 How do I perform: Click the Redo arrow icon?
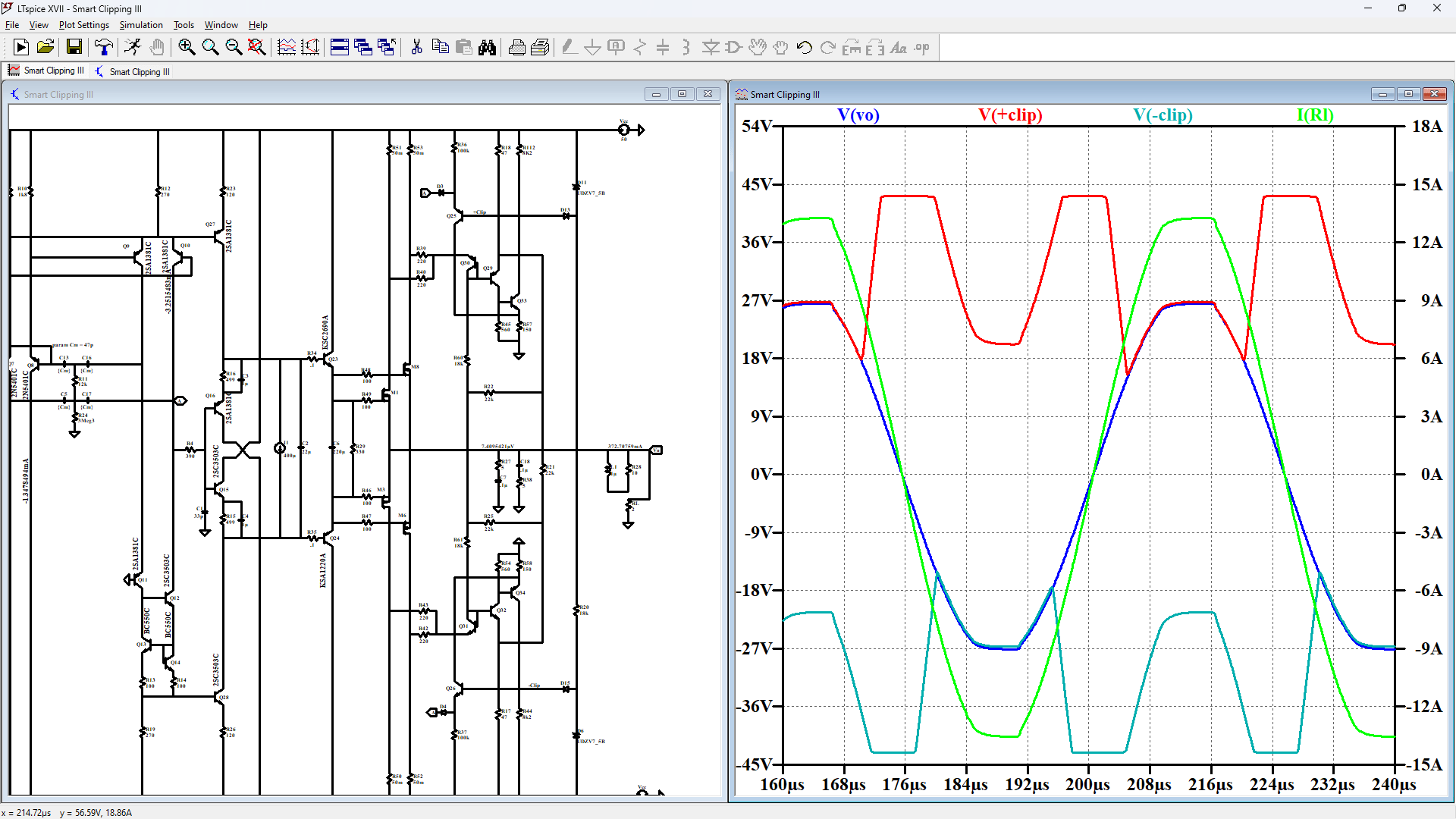point(828,47)
